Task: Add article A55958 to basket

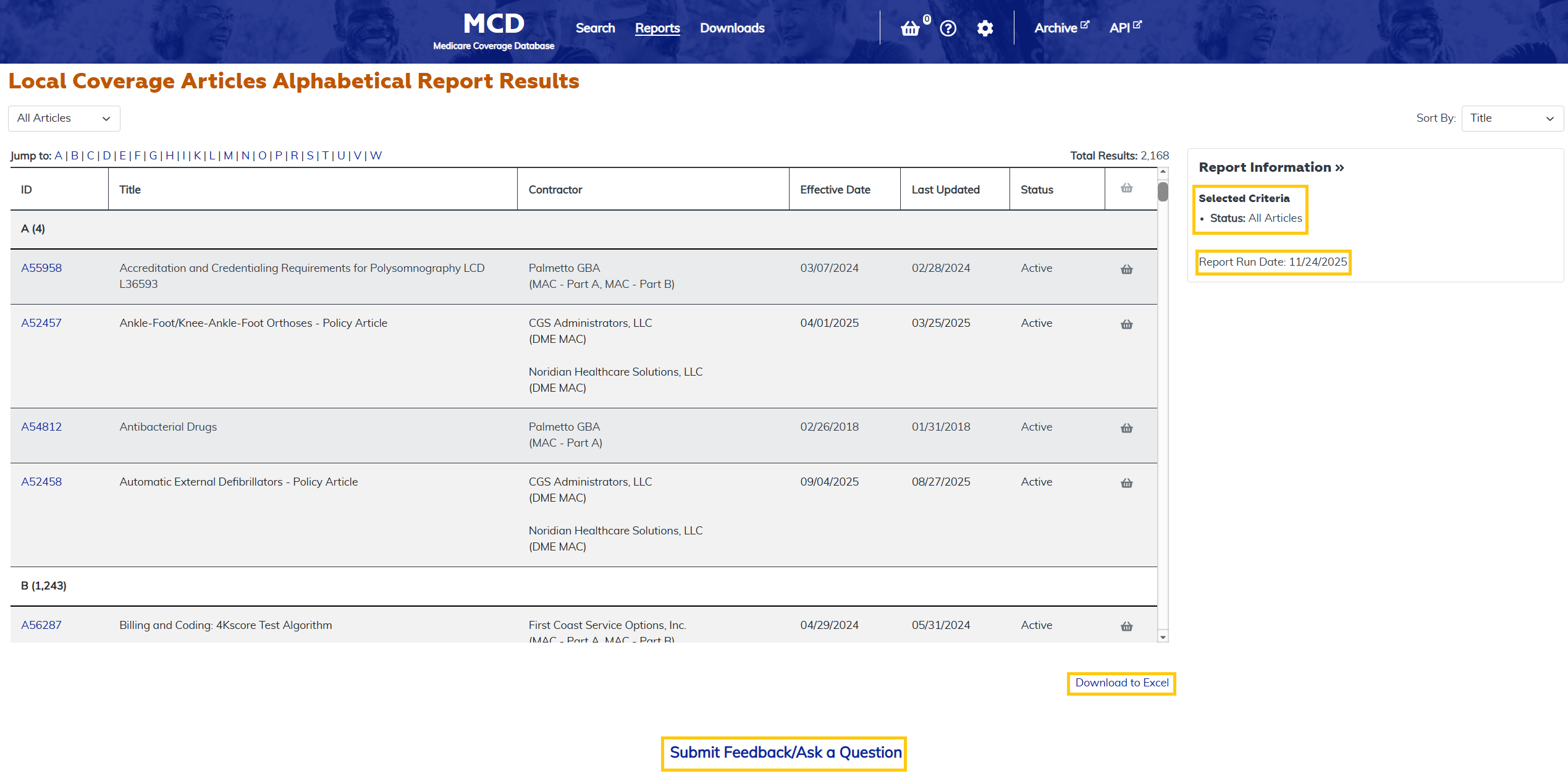Action: tap(1126, 269)
